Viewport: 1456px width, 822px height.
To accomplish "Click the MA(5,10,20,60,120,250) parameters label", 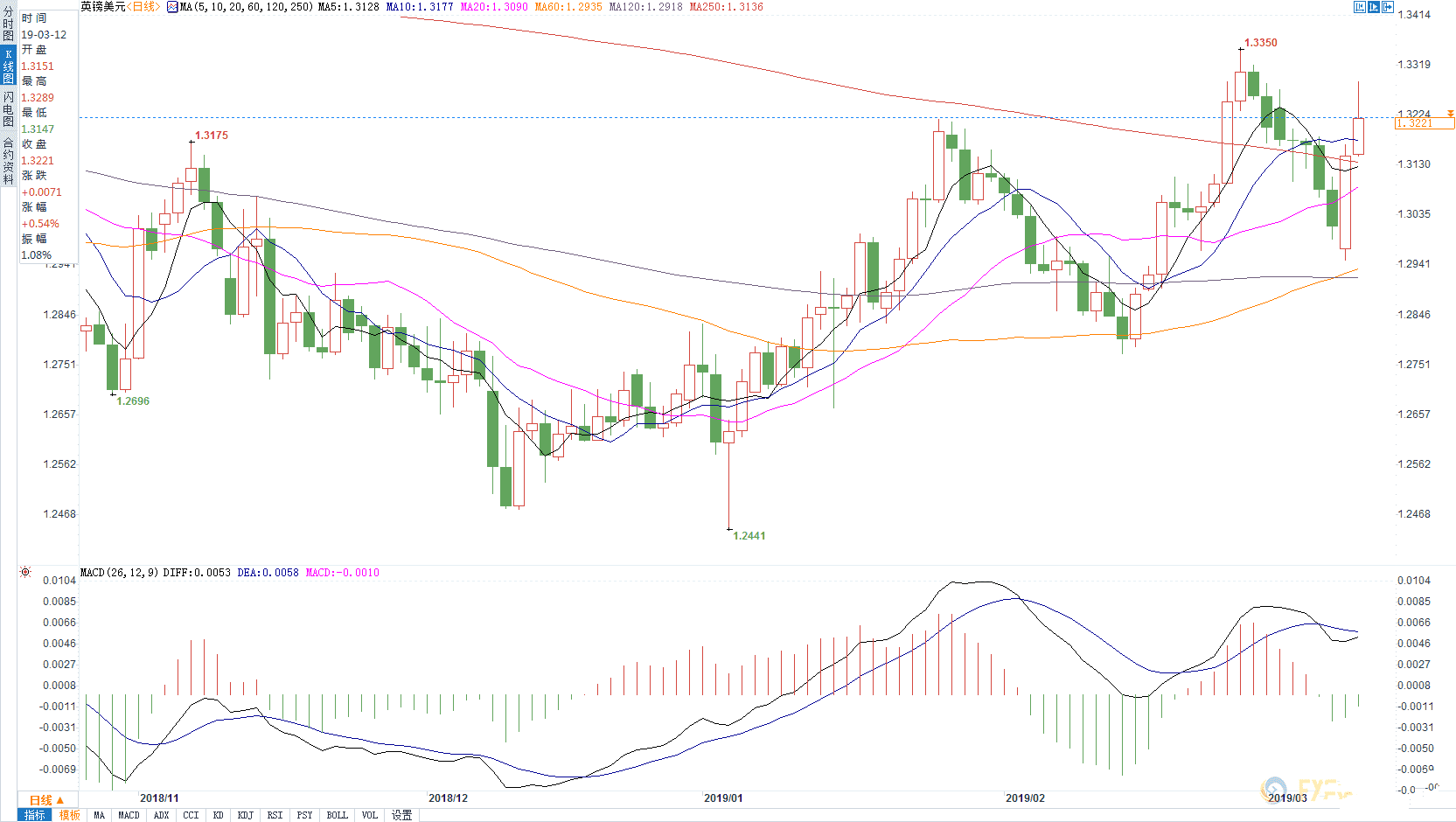I will 246,7.
